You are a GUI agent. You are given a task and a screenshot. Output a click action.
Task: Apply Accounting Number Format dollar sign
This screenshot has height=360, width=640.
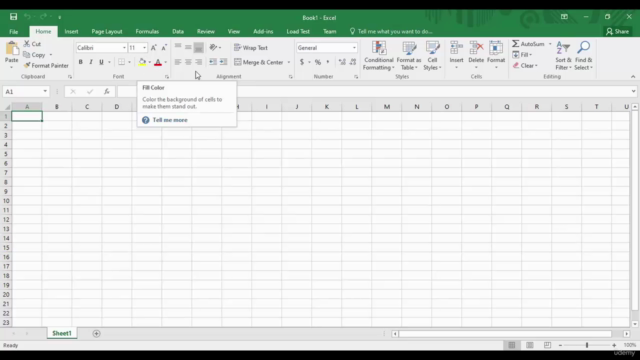(302, 62)
